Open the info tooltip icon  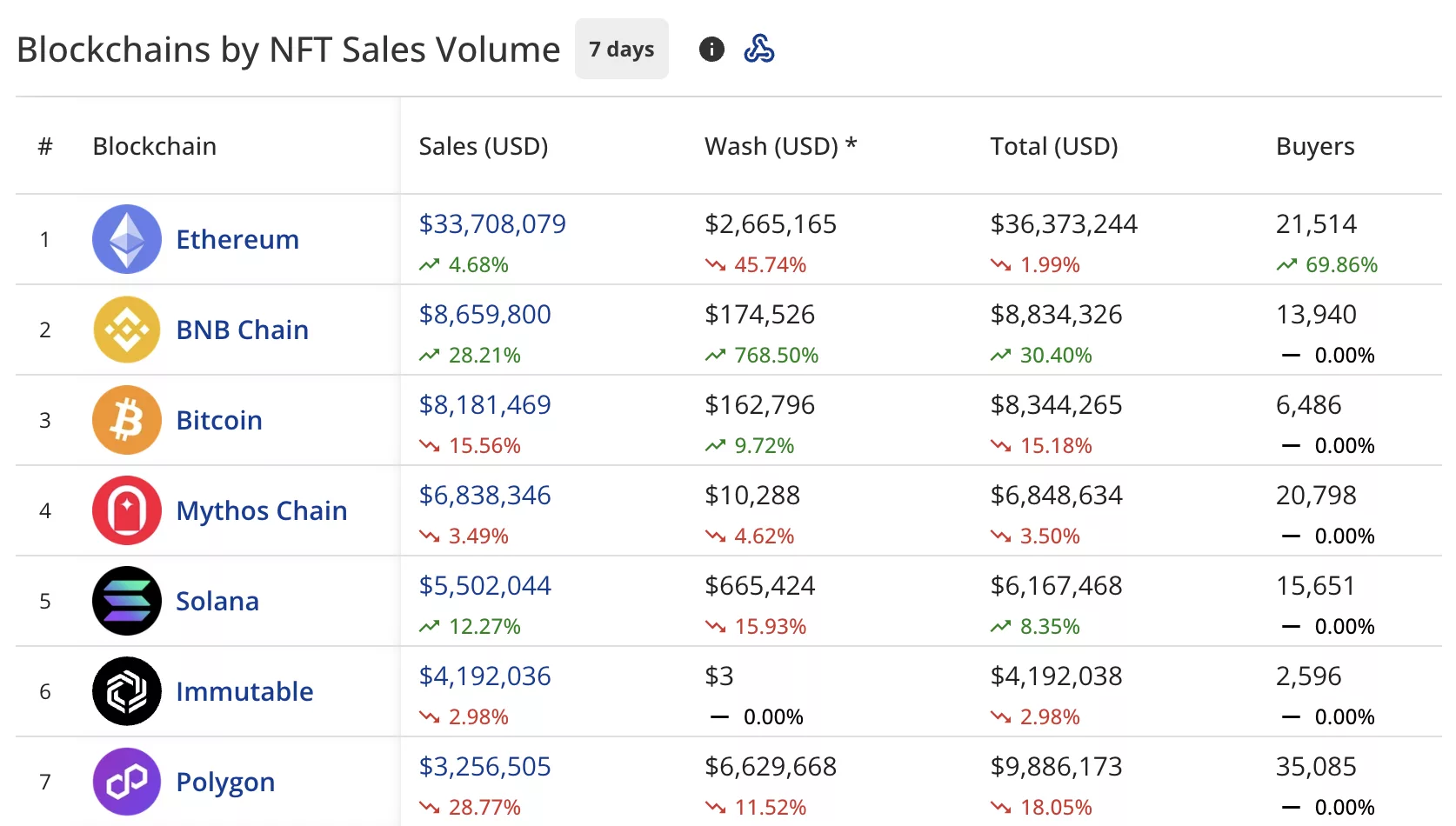(x=711, y=50)
